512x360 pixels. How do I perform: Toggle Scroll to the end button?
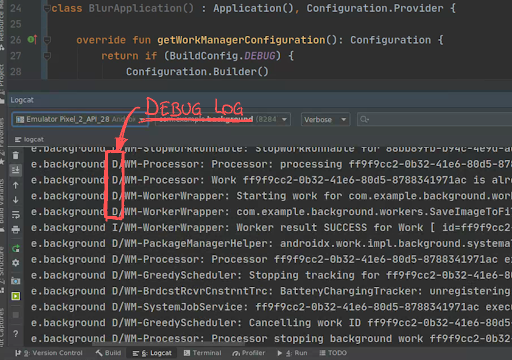(16, 170)
